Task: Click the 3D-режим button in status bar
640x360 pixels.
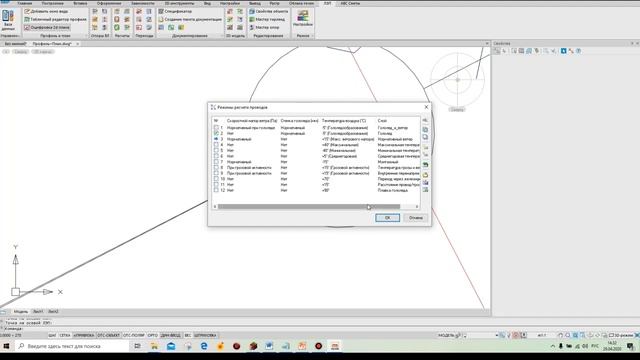Action: [622, 335]
